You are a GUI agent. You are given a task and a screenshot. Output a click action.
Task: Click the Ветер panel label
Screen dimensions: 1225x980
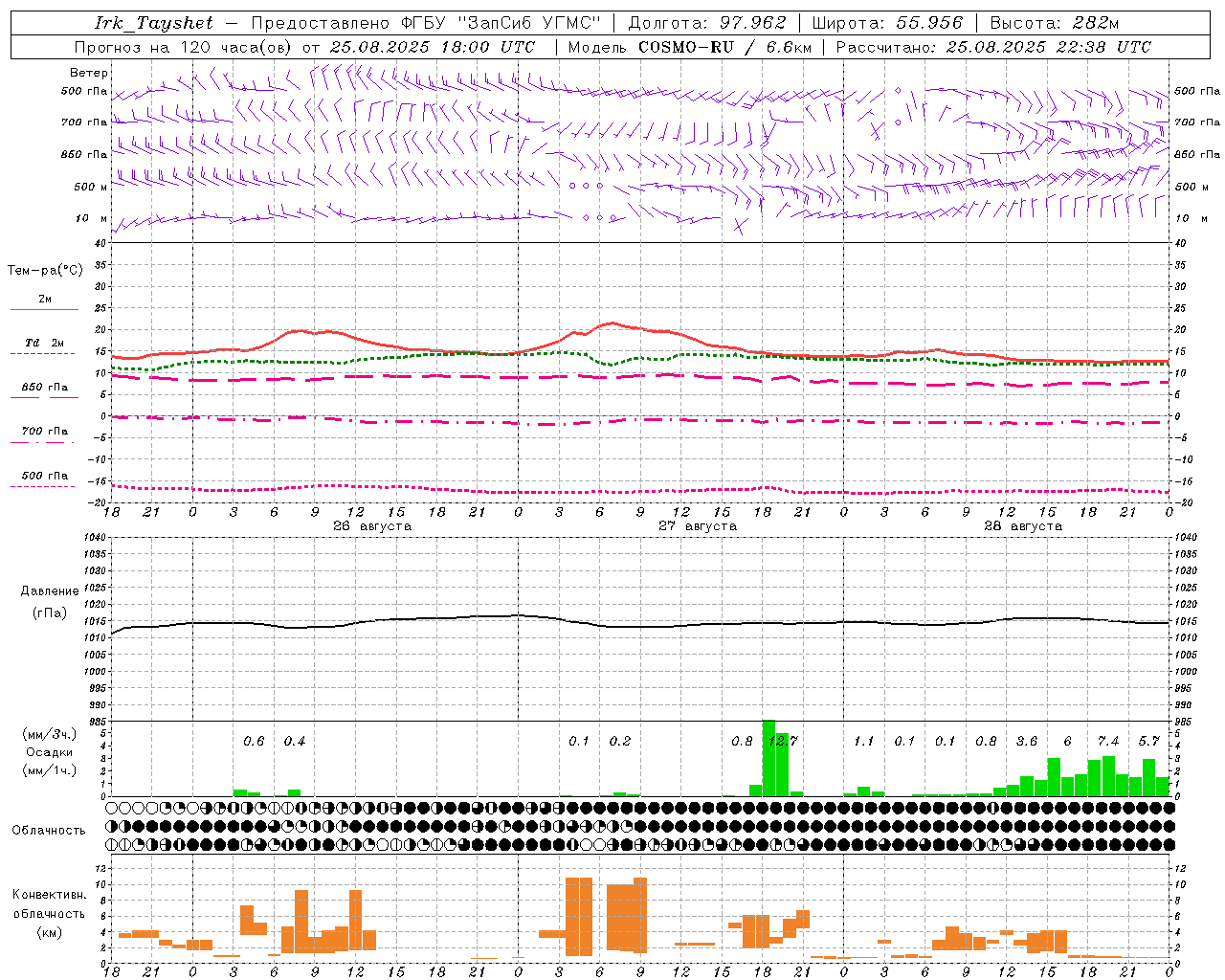click(x=89, y=73)
